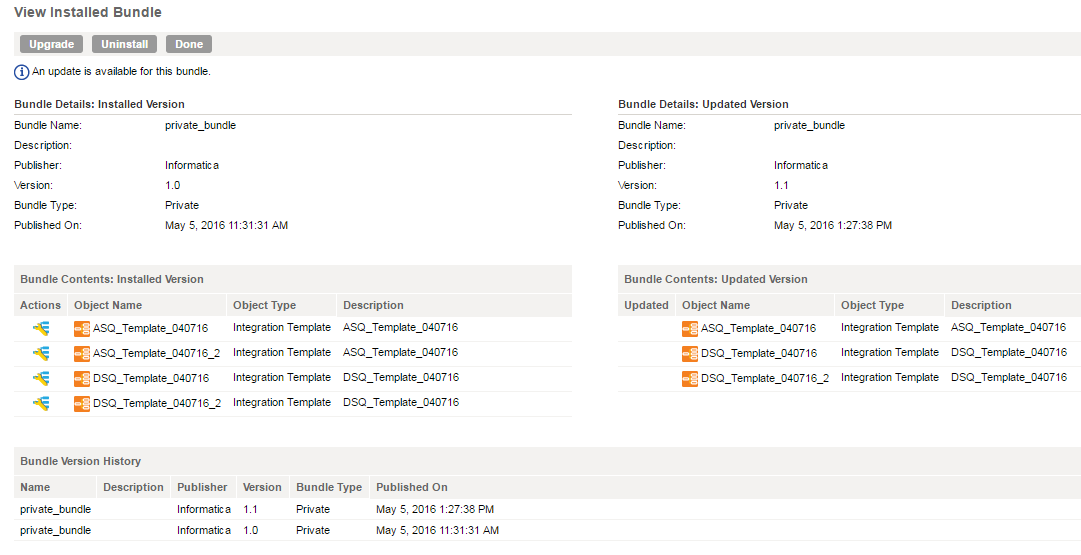Click May 5, 2016 1:27:38 PM history cell
1081x555 pixels.
[435, 509]
